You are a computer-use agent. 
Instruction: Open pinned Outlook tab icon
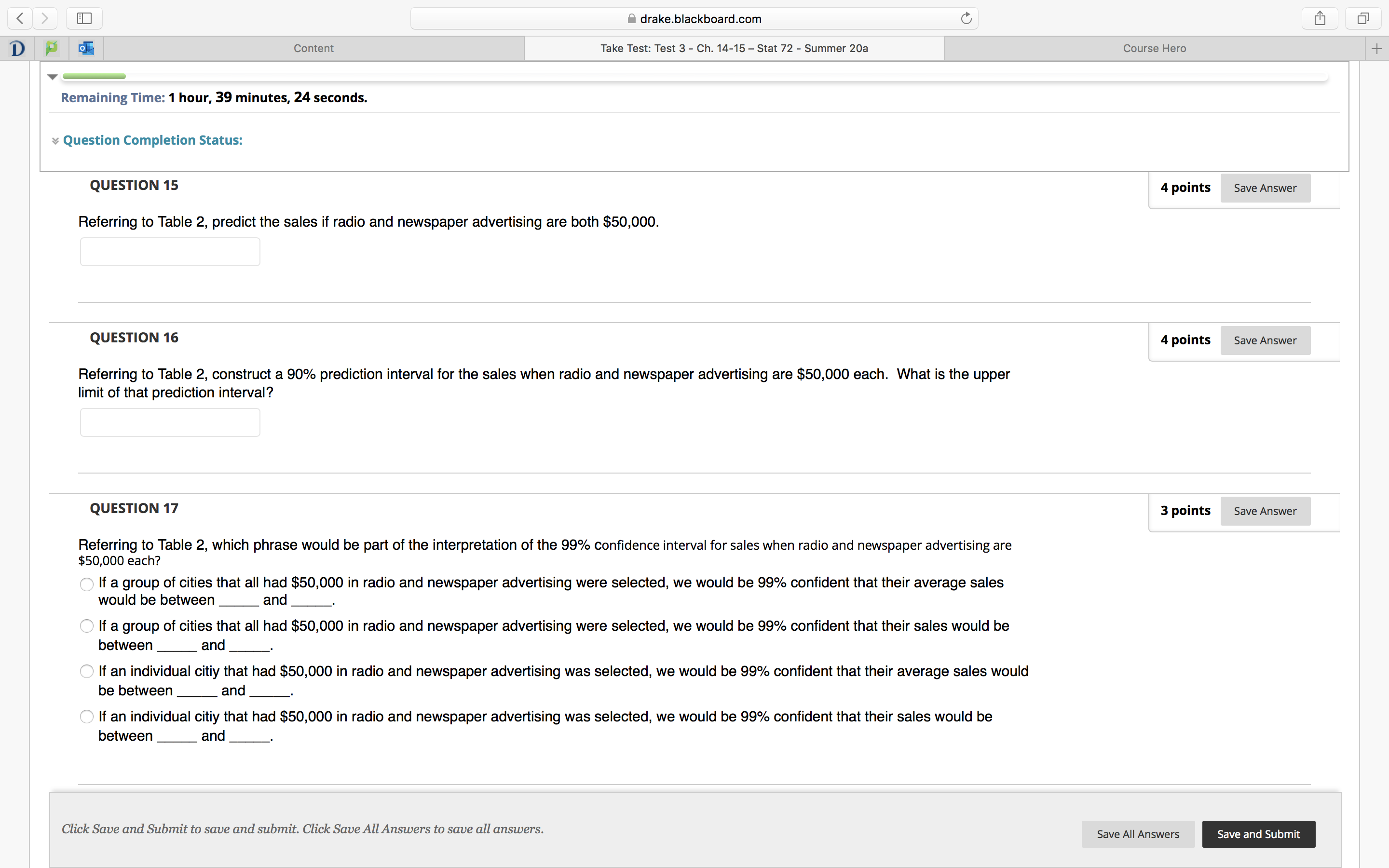[x=86, y=48]
